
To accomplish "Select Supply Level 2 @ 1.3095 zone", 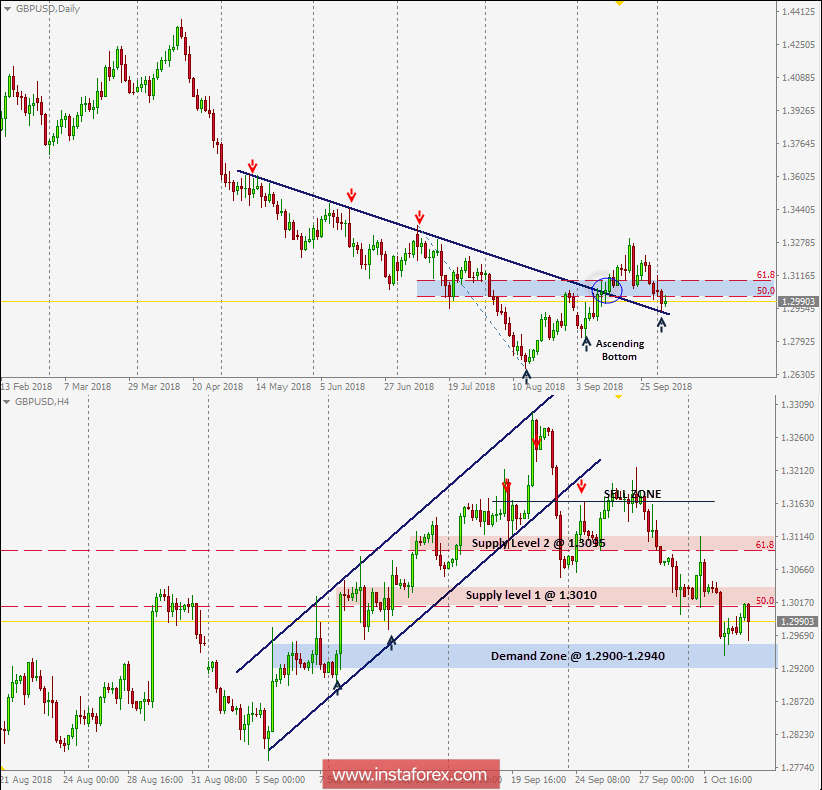I will coord(591,543).
